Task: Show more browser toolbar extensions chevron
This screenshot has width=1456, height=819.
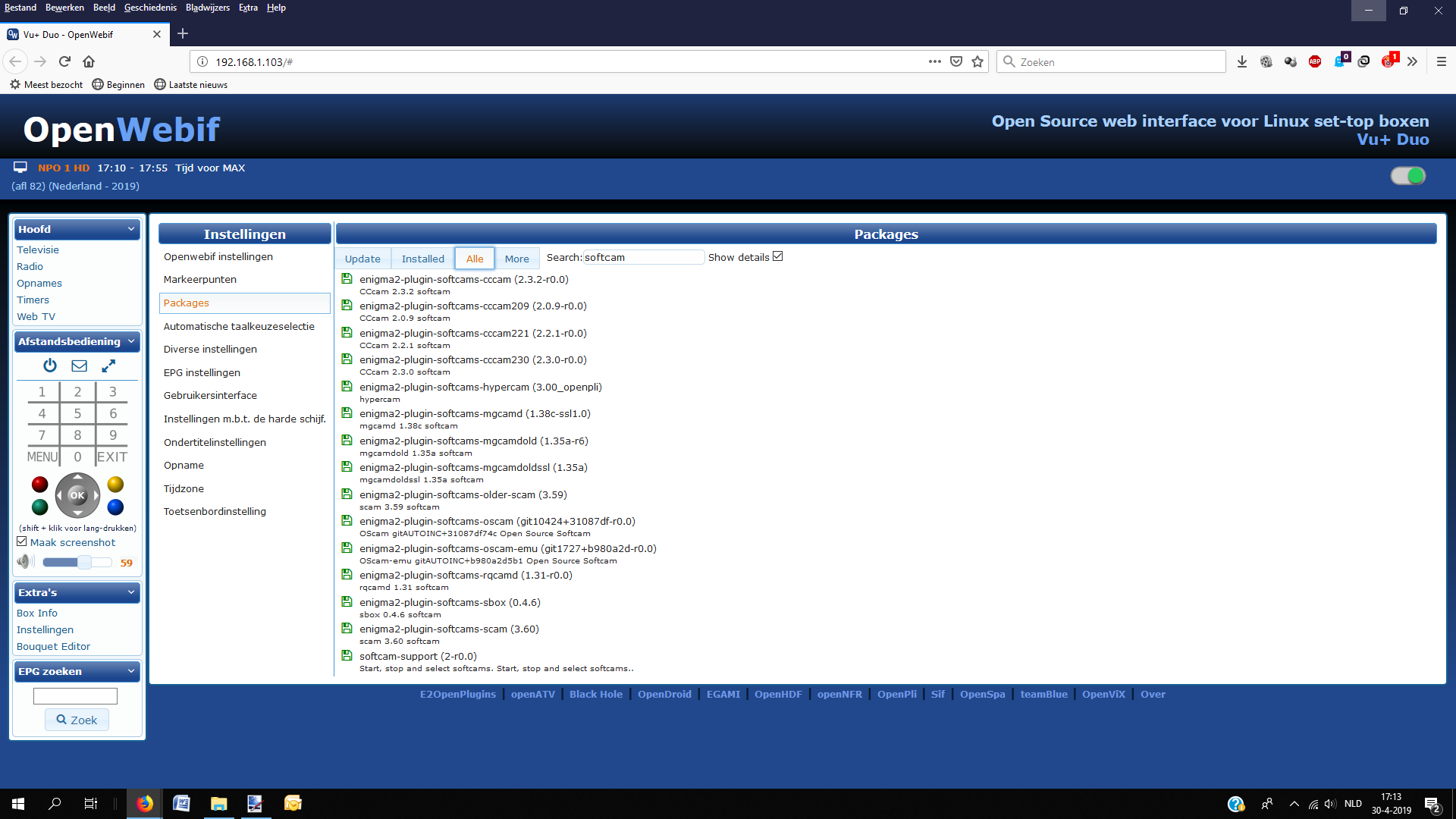Action: [x=1412, y=61]
